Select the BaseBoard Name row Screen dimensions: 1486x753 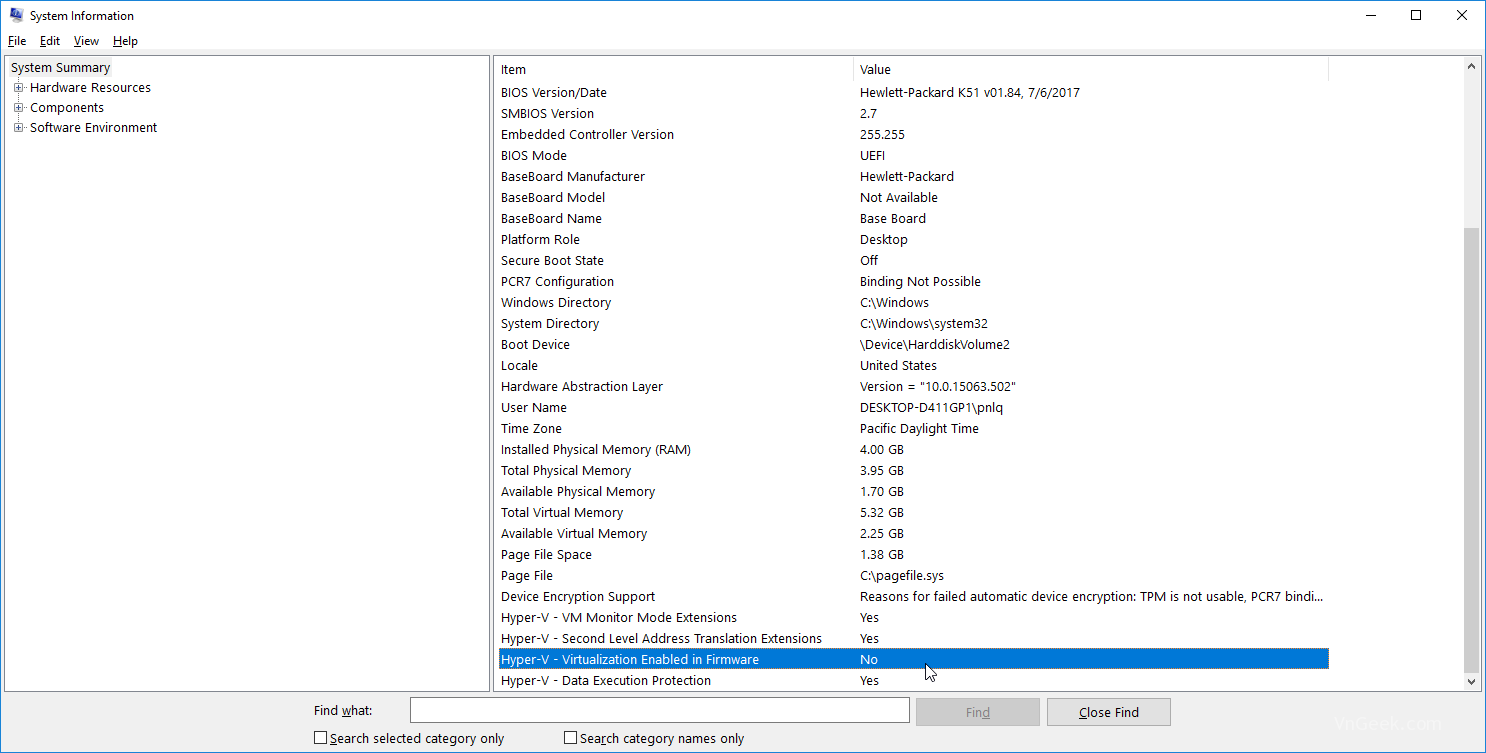click(x=913, y=219)
